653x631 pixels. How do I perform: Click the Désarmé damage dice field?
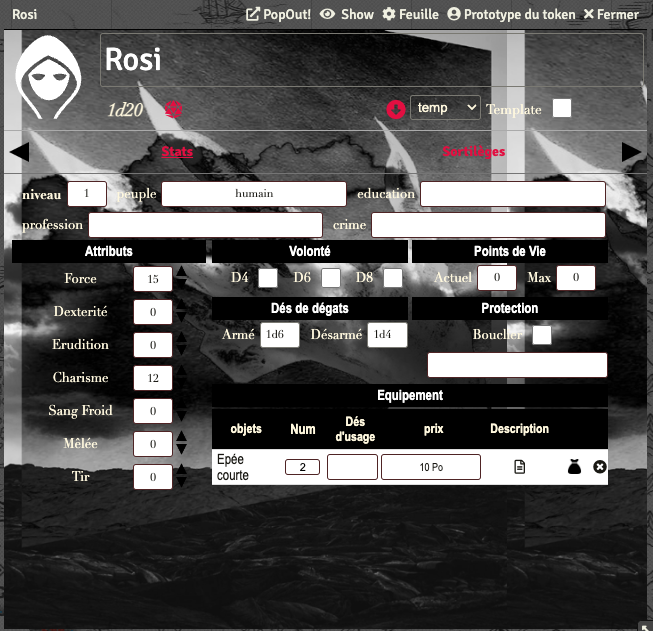coord(387,335)
